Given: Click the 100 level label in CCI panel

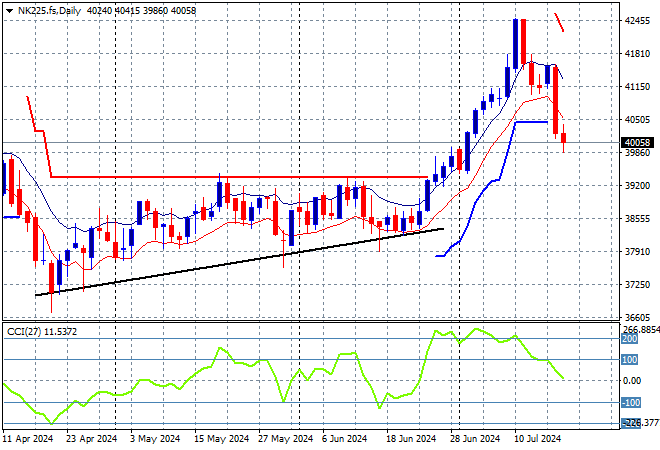Looking at the screenshot, I should tap(630, 360).
